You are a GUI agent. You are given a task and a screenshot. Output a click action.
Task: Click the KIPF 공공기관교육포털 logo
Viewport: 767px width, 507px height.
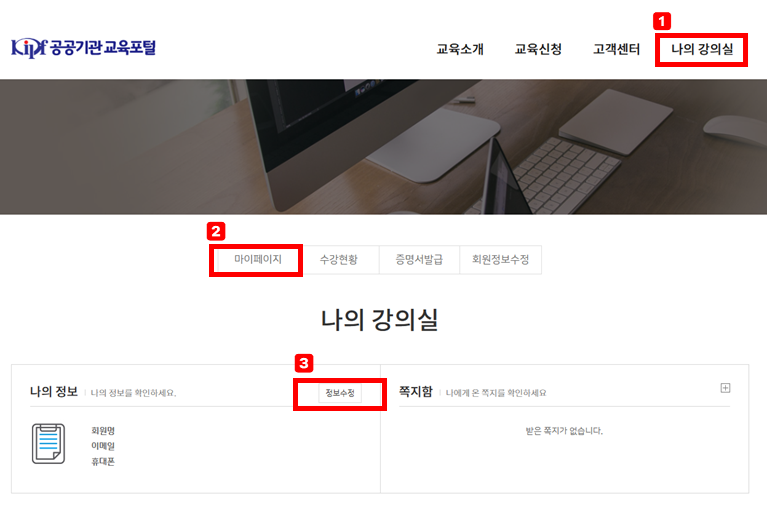point(83,48)
